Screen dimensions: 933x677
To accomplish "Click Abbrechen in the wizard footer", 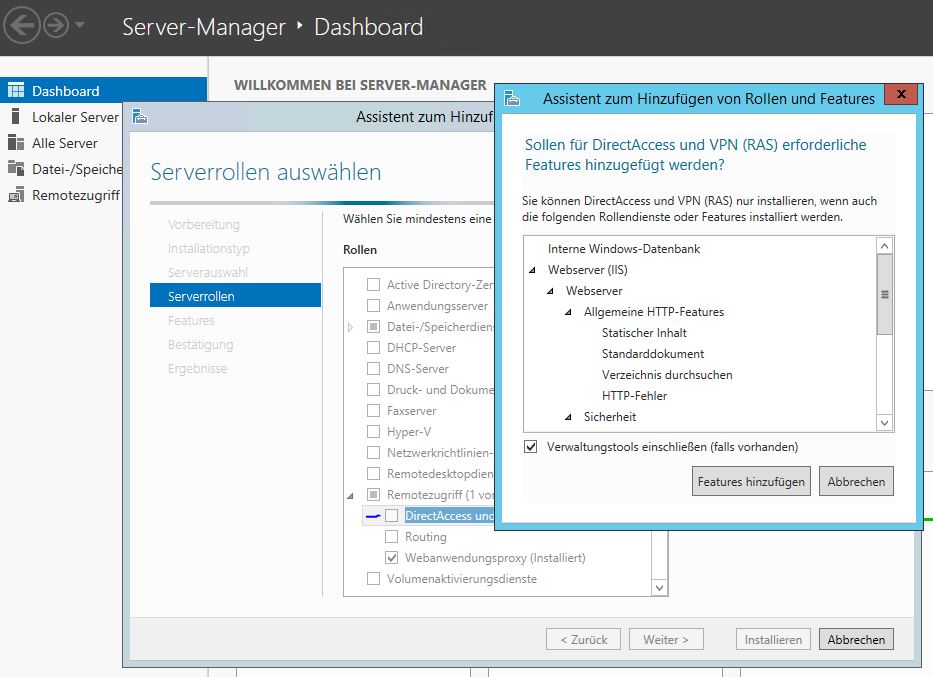I will click(x=856, y=639).
